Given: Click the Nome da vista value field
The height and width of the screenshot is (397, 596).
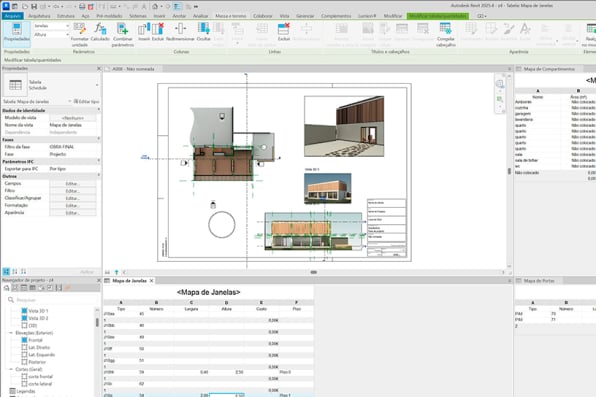Looking at the screenshot, I should [72, 125].
